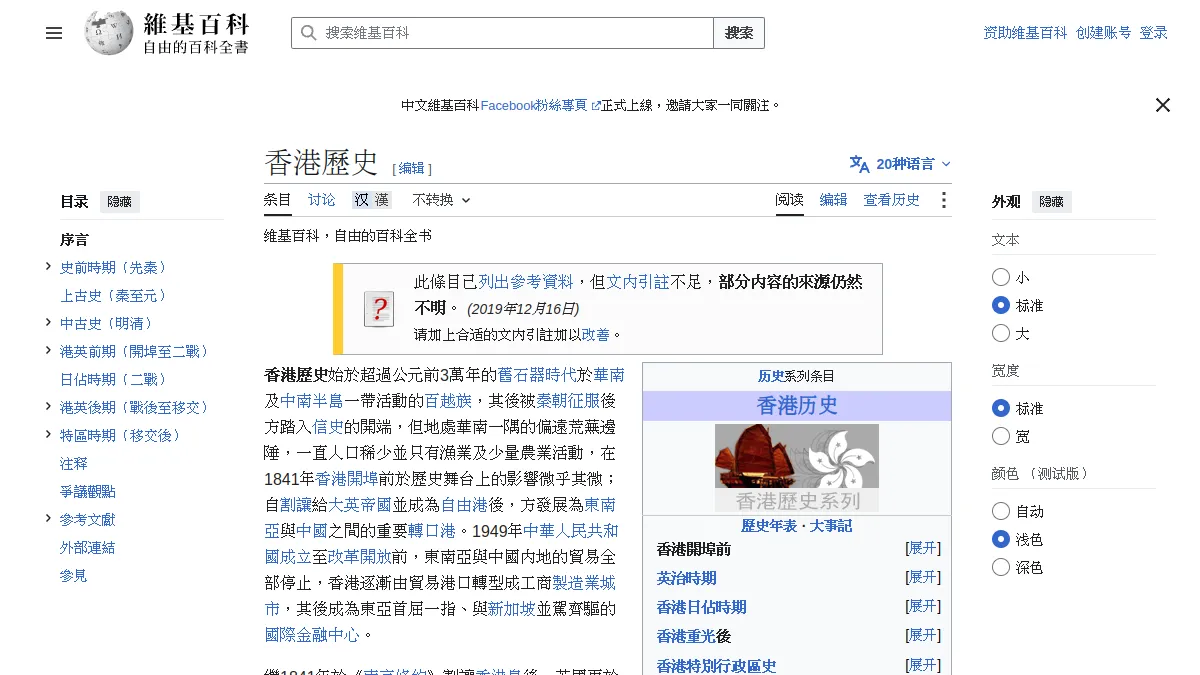Viewport: 1200px width, 675px height.
Task: Expand 香港重光後 section in infobox
Action: click(x=923, y=636)
